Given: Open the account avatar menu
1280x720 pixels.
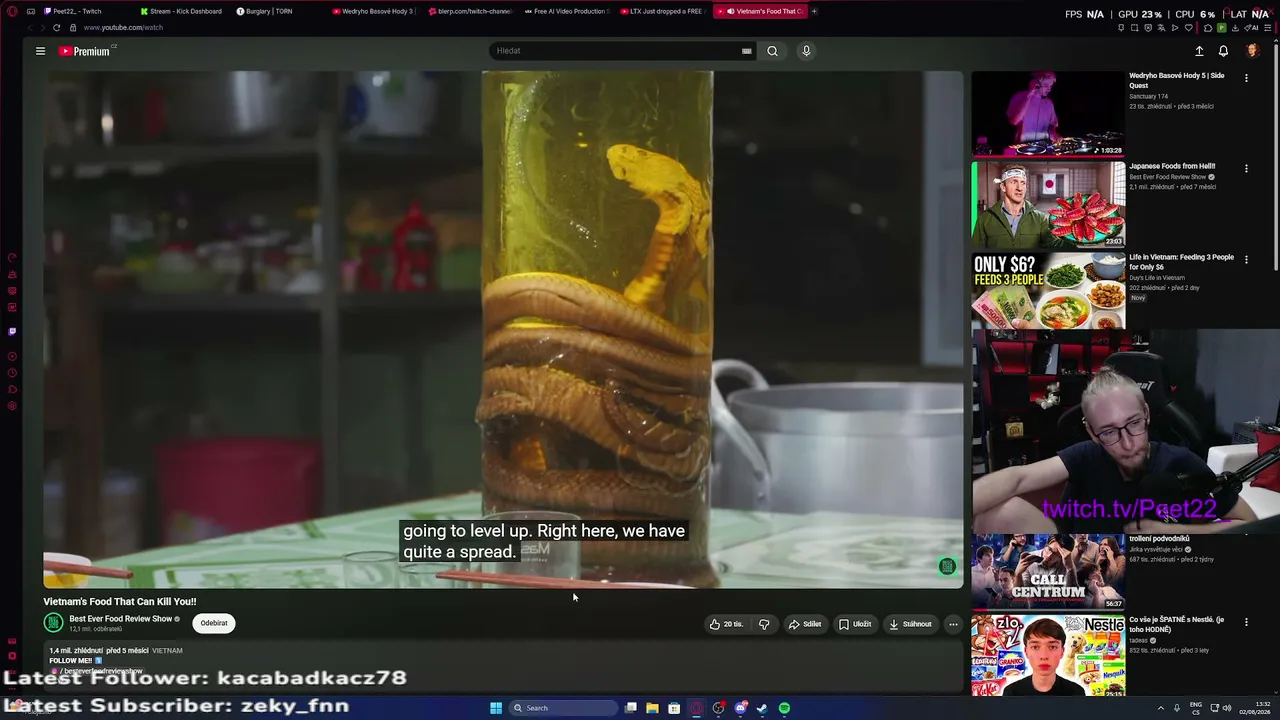Looking at the screenshot, I should 1252,51.
